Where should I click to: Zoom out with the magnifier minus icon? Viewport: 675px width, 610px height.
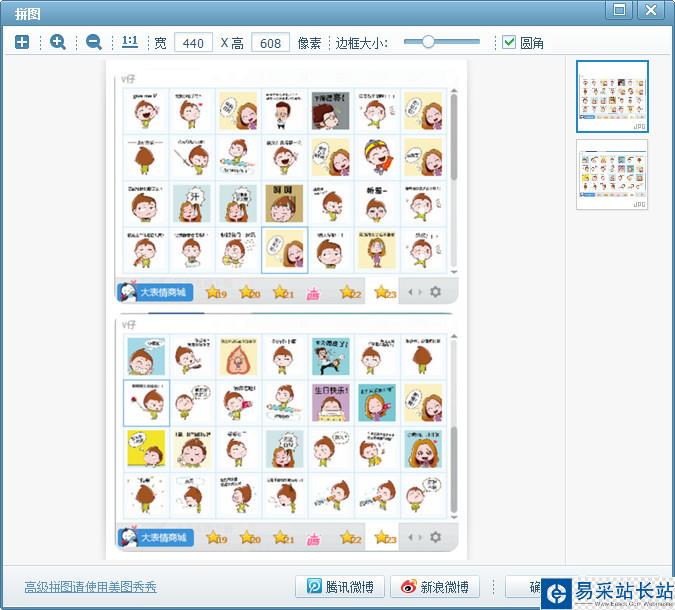pos(94,42)
